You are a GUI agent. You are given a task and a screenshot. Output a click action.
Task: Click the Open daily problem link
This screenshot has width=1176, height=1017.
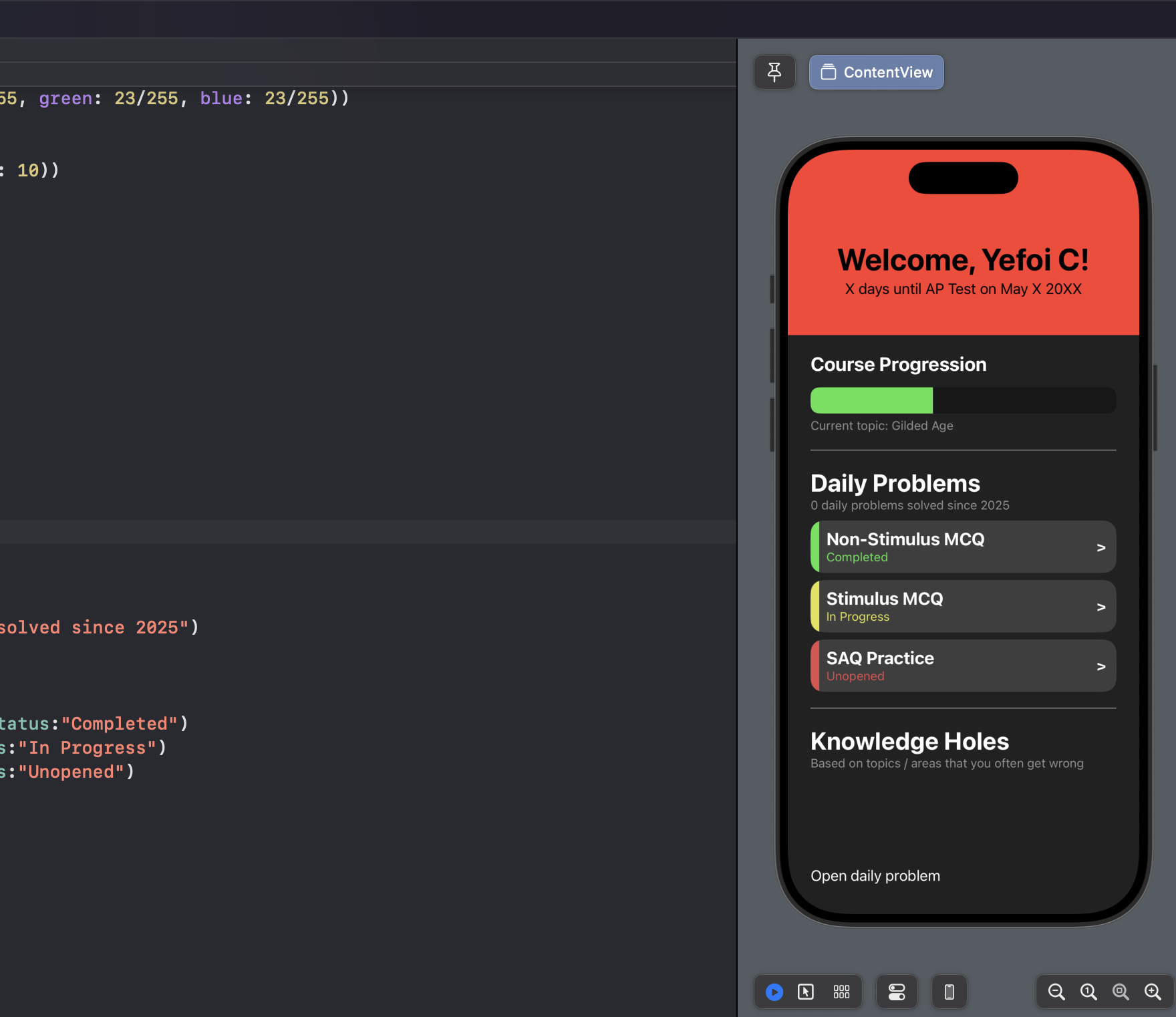(x=875, y=875)
